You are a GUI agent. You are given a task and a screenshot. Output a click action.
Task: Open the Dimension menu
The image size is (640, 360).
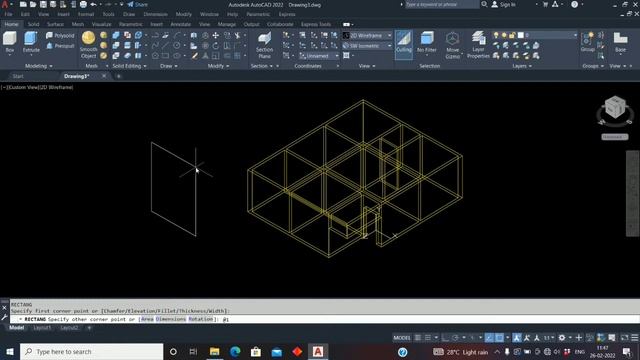(155, 14)
